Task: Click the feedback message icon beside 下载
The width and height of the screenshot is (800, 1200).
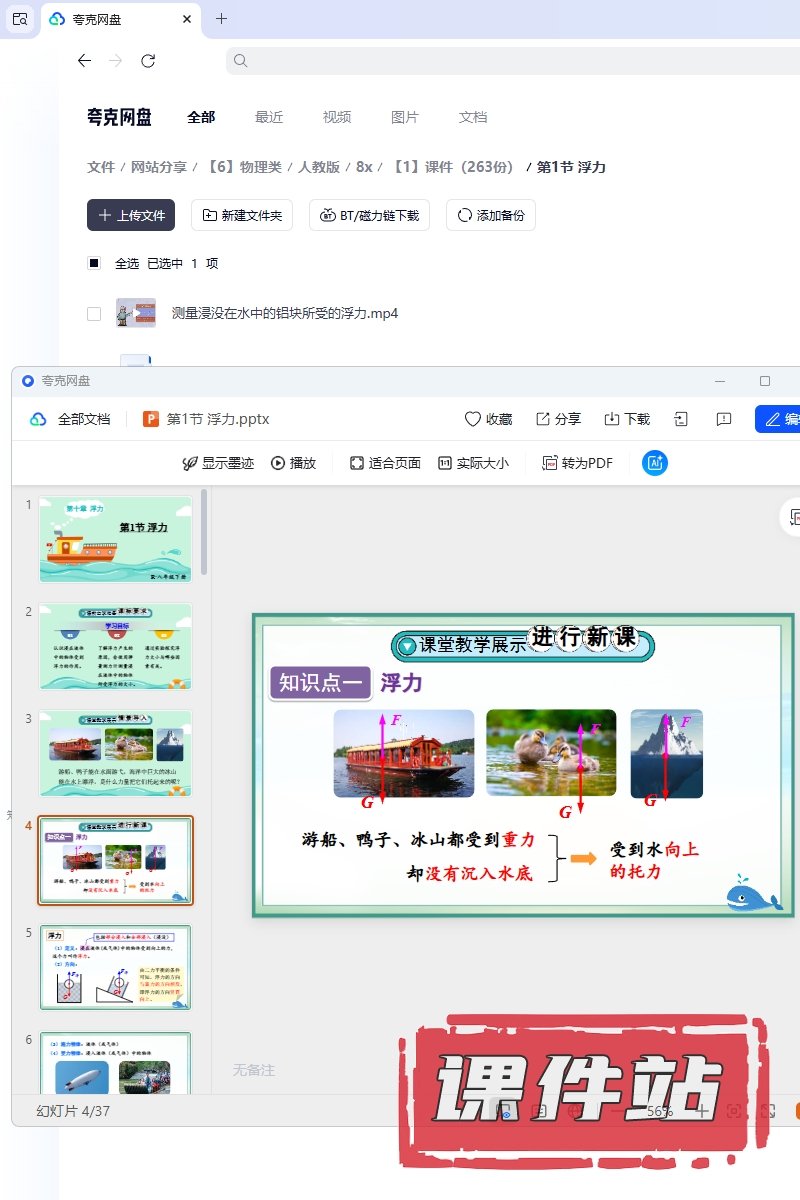Action: click(x=725, y=419)
